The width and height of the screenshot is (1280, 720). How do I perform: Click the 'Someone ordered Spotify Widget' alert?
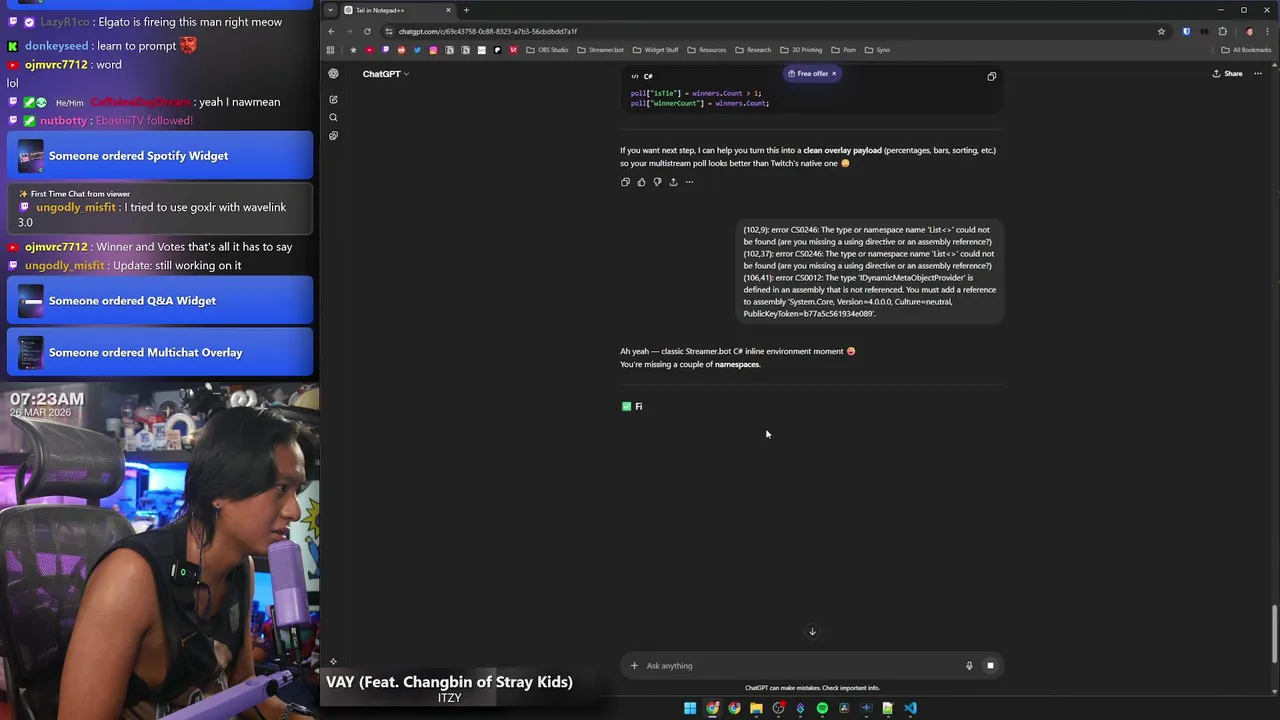tap(160, 156)
